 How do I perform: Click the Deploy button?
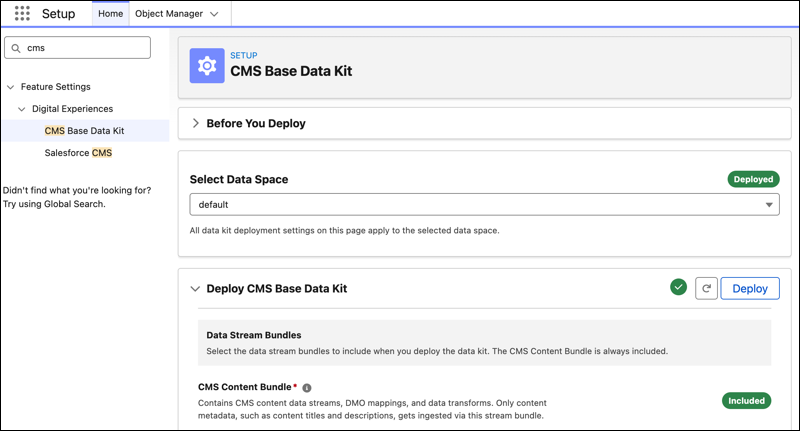(749, 289)
